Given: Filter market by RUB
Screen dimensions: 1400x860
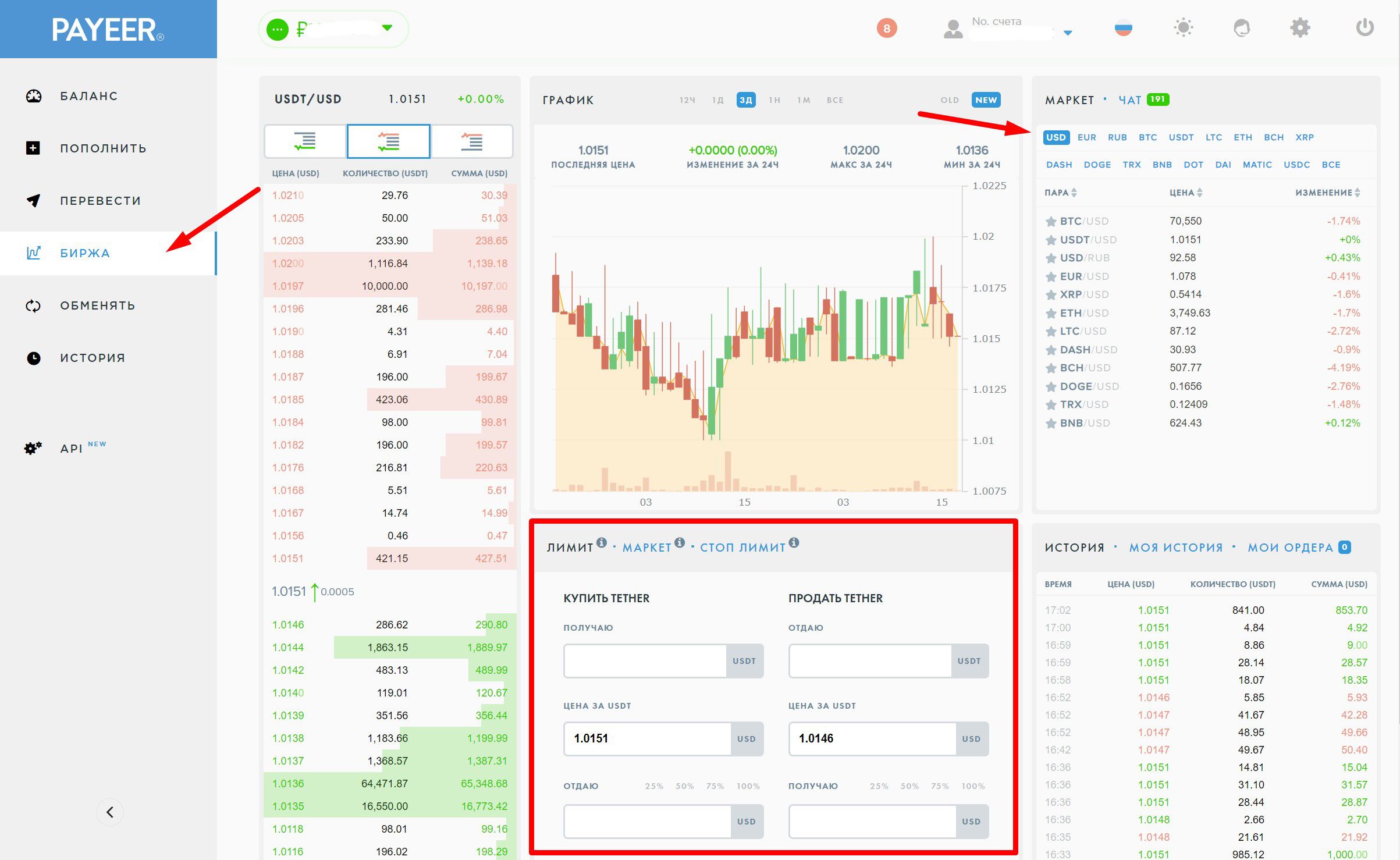Looking at the screenshot, I should click(x=1117, y=137).
